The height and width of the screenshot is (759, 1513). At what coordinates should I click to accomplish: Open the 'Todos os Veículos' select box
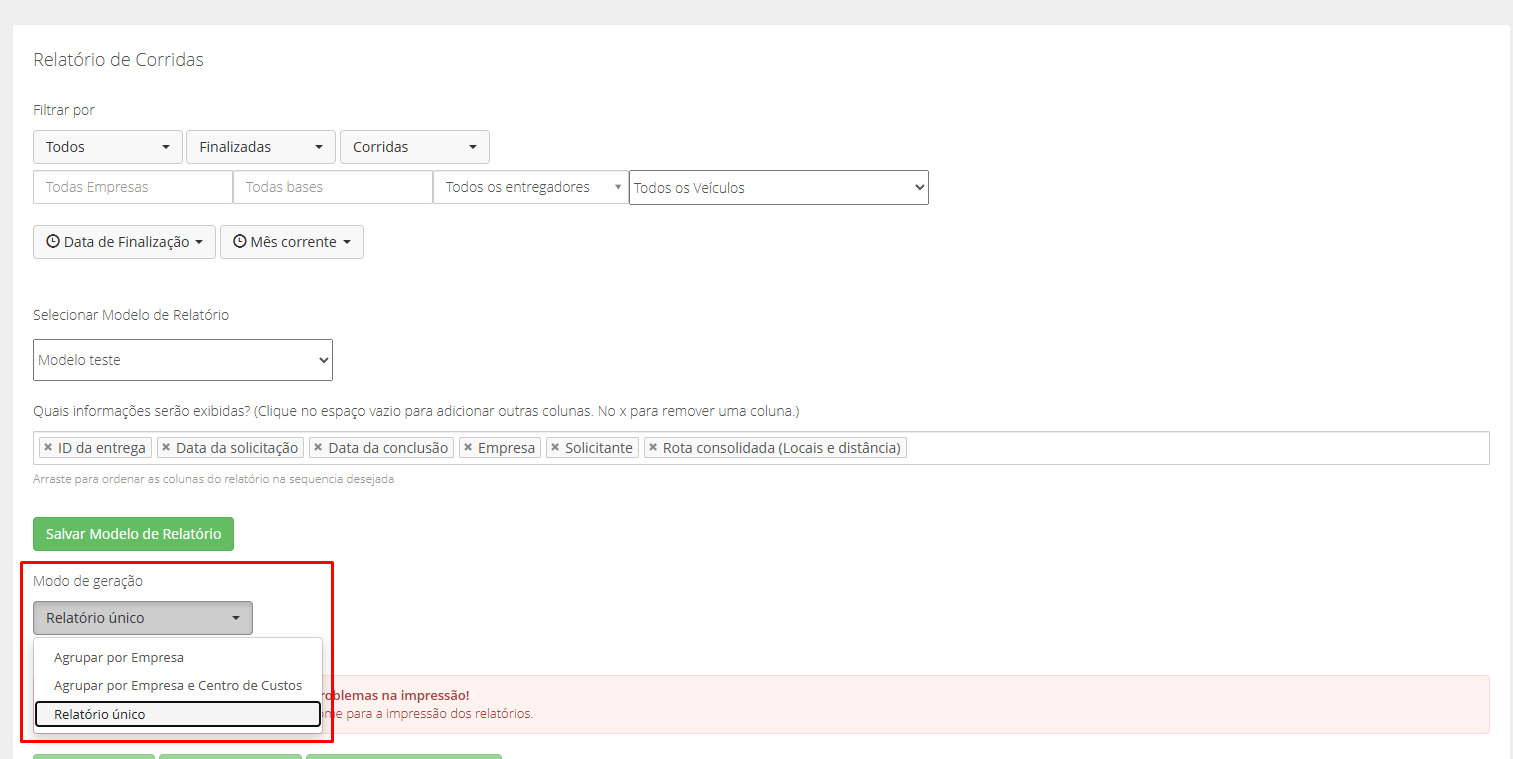coord(779,187)
